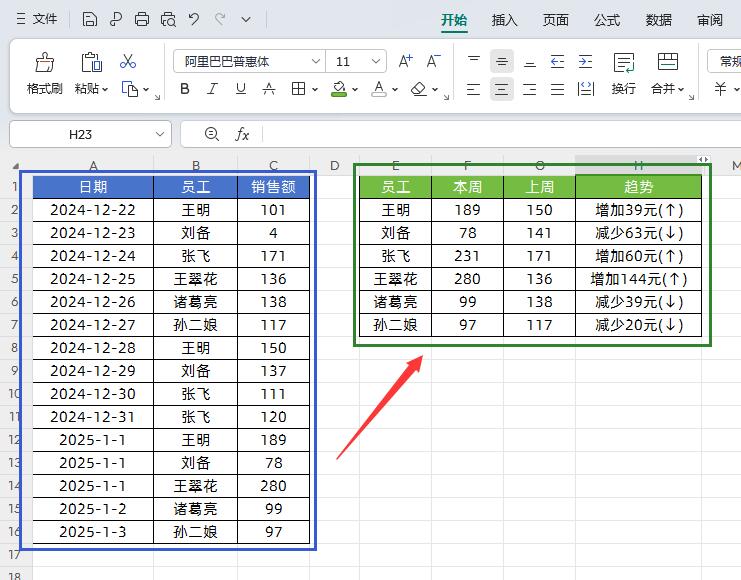Expand the Borders dropdown arrow

tap(315, 89)
